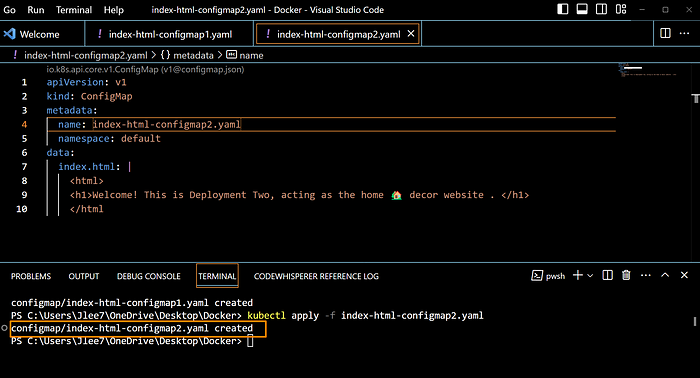Kill terminal with trash icon
This screenshot has width=700, height=378.
click(x=626, y=275)
